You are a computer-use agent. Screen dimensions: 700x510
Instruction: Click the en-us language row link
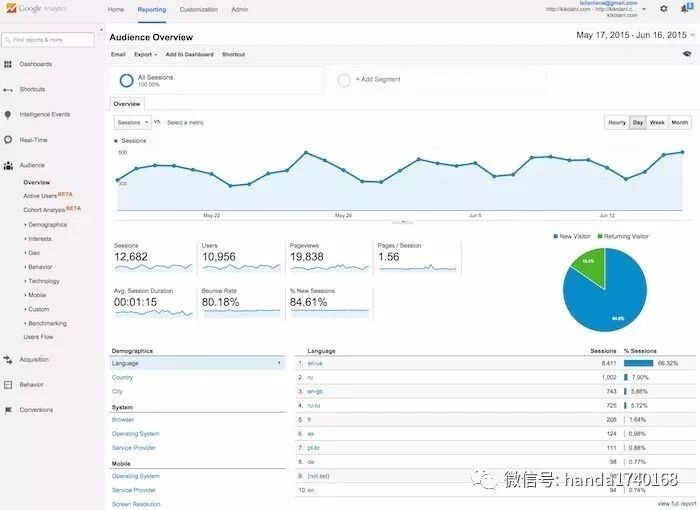click(315, 364)
